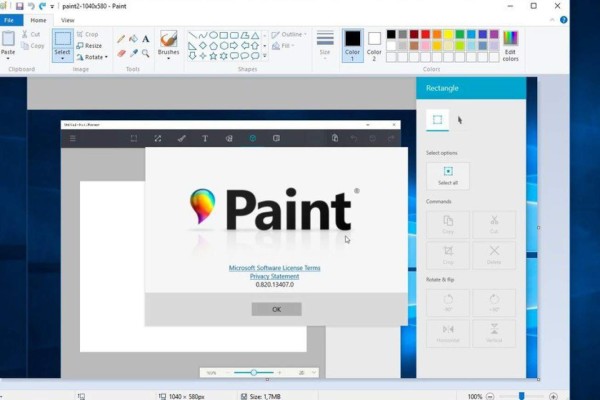Click the Undo arrow in the title bar
Screen dimensions: 600x400
click(31, 6)
